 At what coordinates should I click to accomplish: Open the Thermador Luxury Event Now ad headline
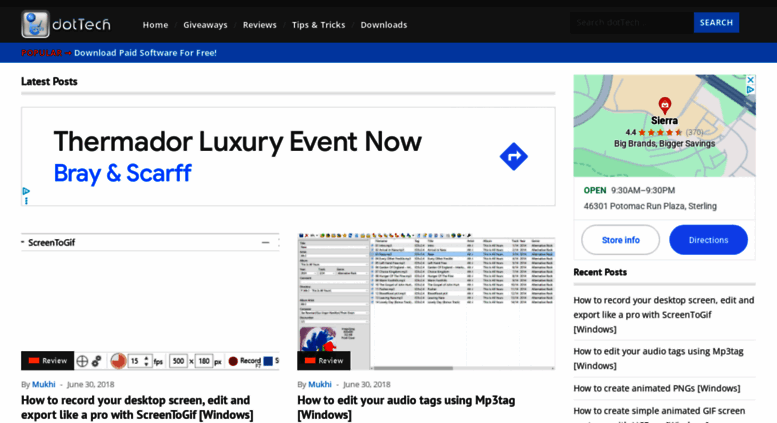click(x=237, y=142)
